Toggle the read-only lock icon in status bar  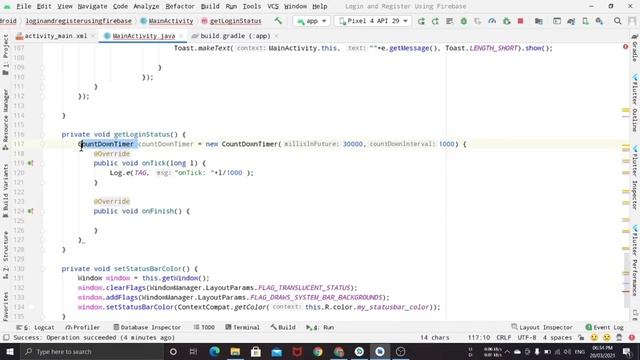point(581,338)
